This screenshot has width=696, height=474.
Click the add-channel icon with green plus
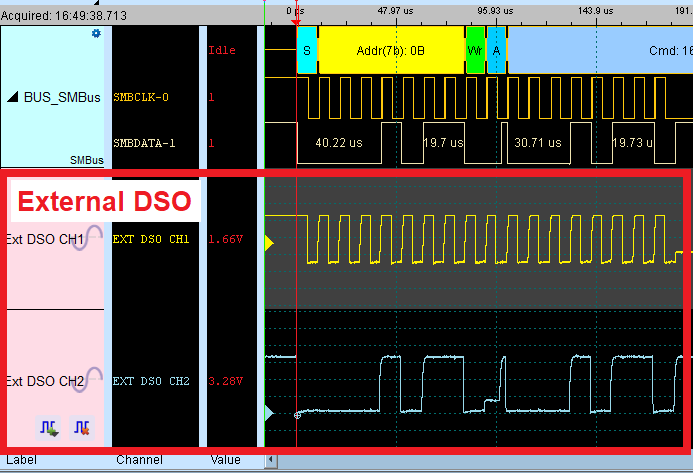(x=49, y=429)
